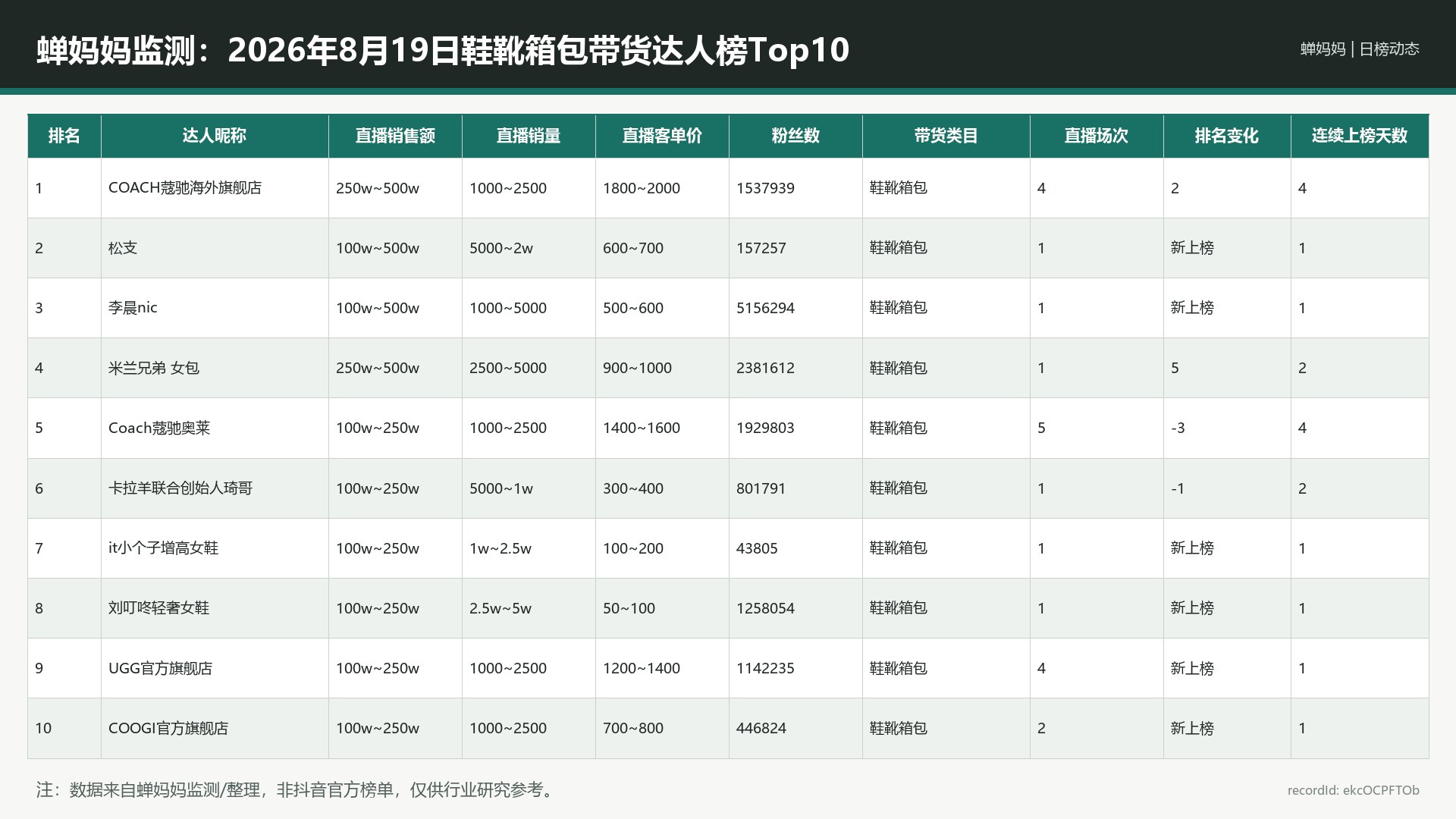Select the COOGI官方旗舰店 name cell
Screen dimensions: 1456x819
pyautogui.click(x=215, y=728)
